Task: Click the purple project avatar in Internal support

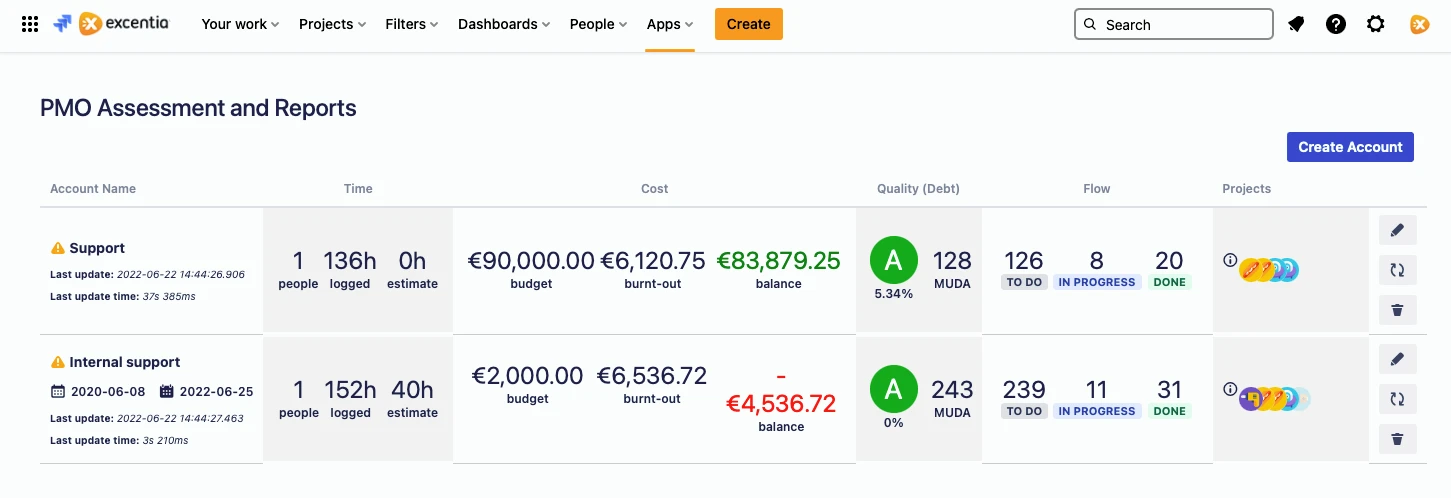Action: (1250, 399)
